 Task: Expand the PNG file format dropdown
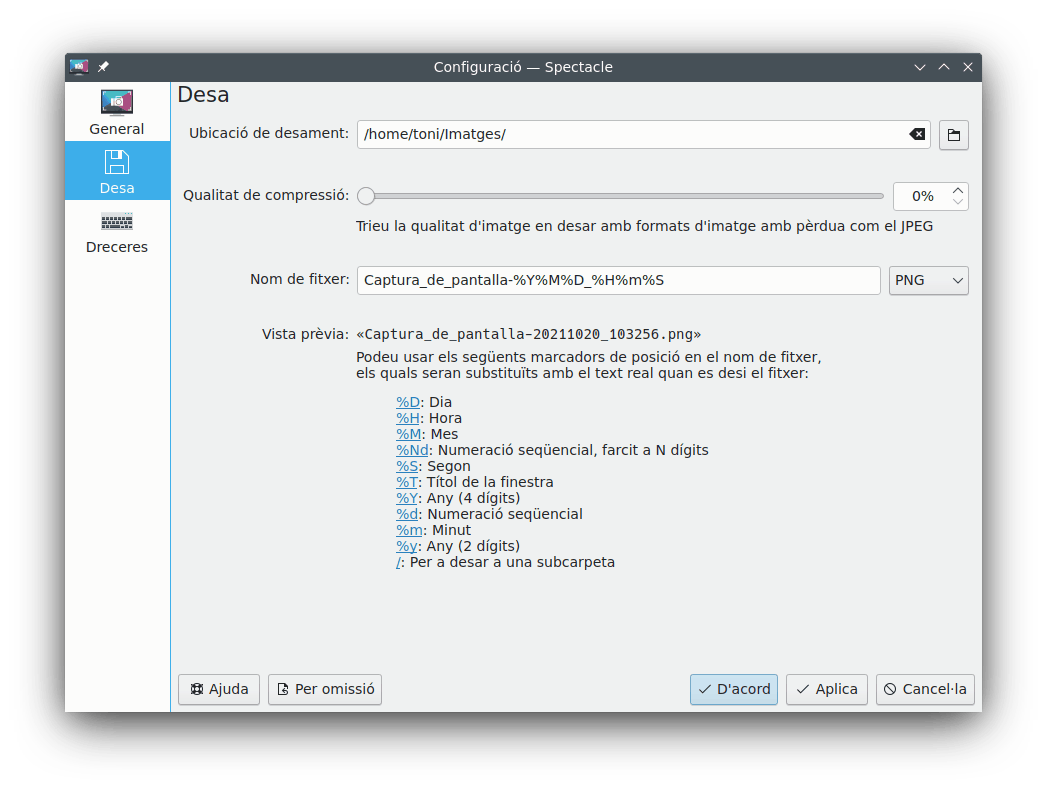click(928, 281)
